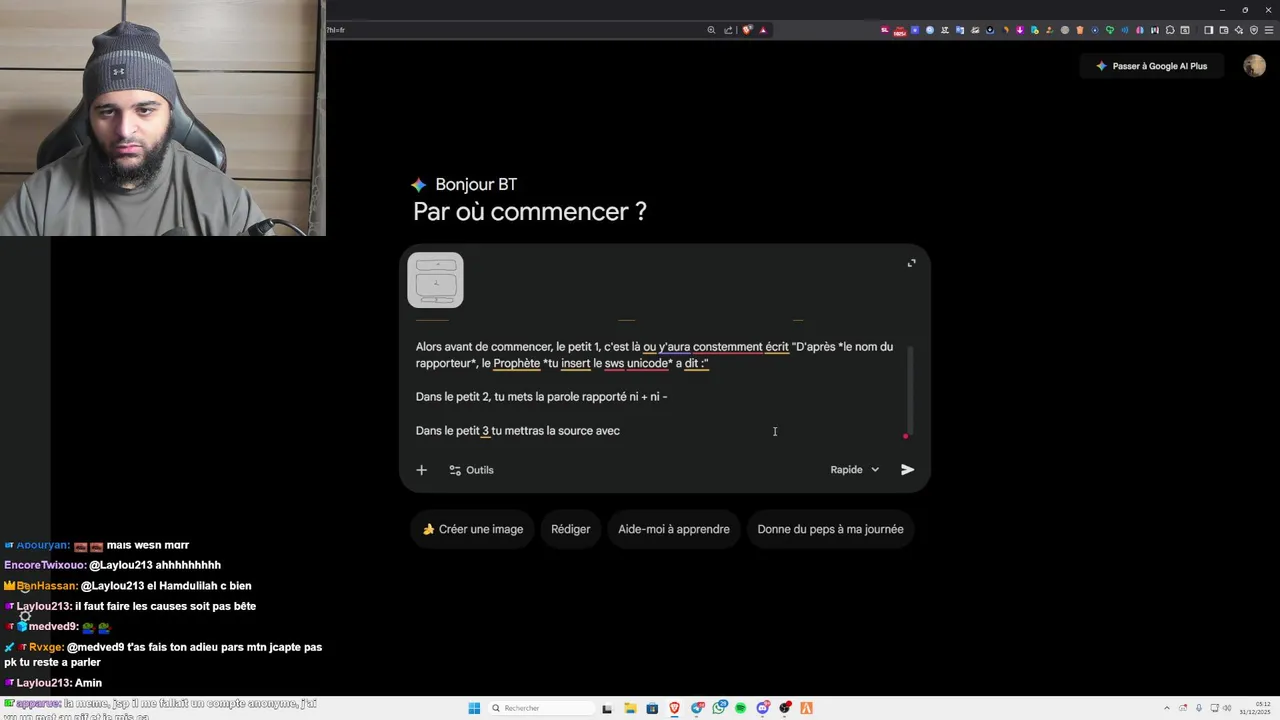Screen dimensions: 1280x720
Task: Open Discord from the taskbar
Action: [x=763, y=708]
